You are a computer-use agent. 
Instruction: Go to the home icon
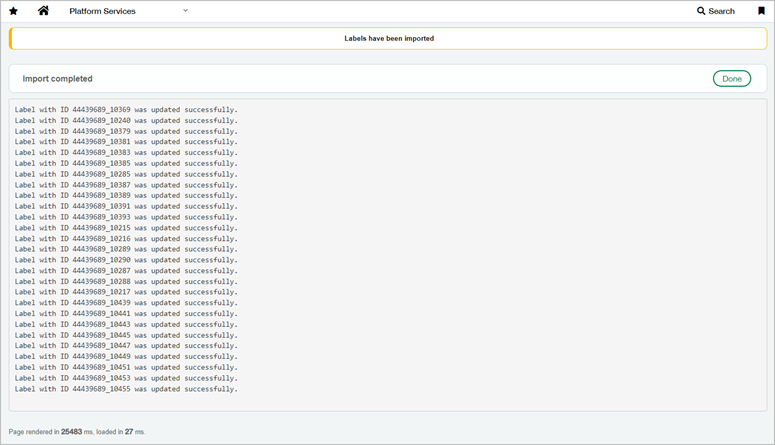point(43,10)
